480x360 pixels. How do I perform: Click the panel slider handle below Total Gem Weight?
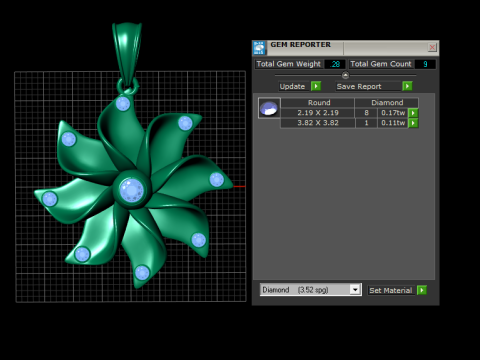(345, 75)
